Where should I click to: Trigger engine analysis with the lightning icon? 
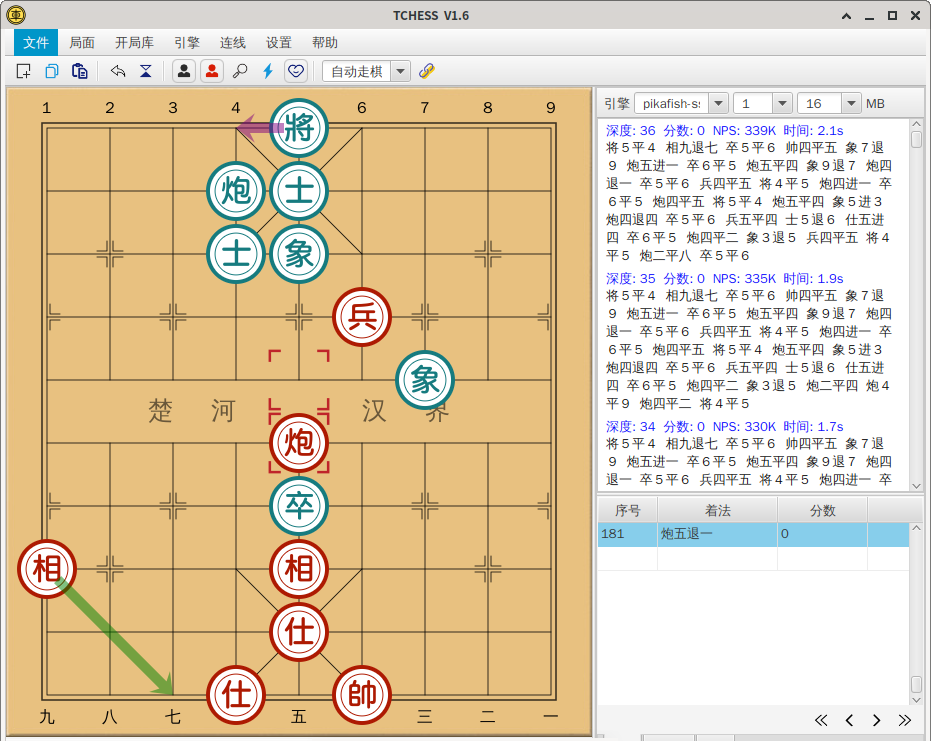[268, 71]
